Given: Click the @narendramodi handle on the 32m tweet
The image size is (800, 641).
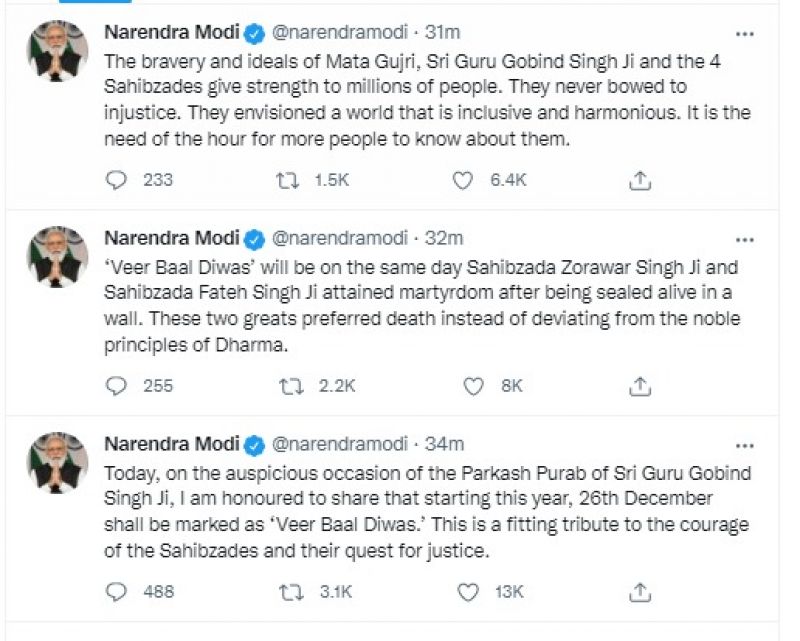Looking at the screenshot, I should pyautogui.click(x=340, y=238).
